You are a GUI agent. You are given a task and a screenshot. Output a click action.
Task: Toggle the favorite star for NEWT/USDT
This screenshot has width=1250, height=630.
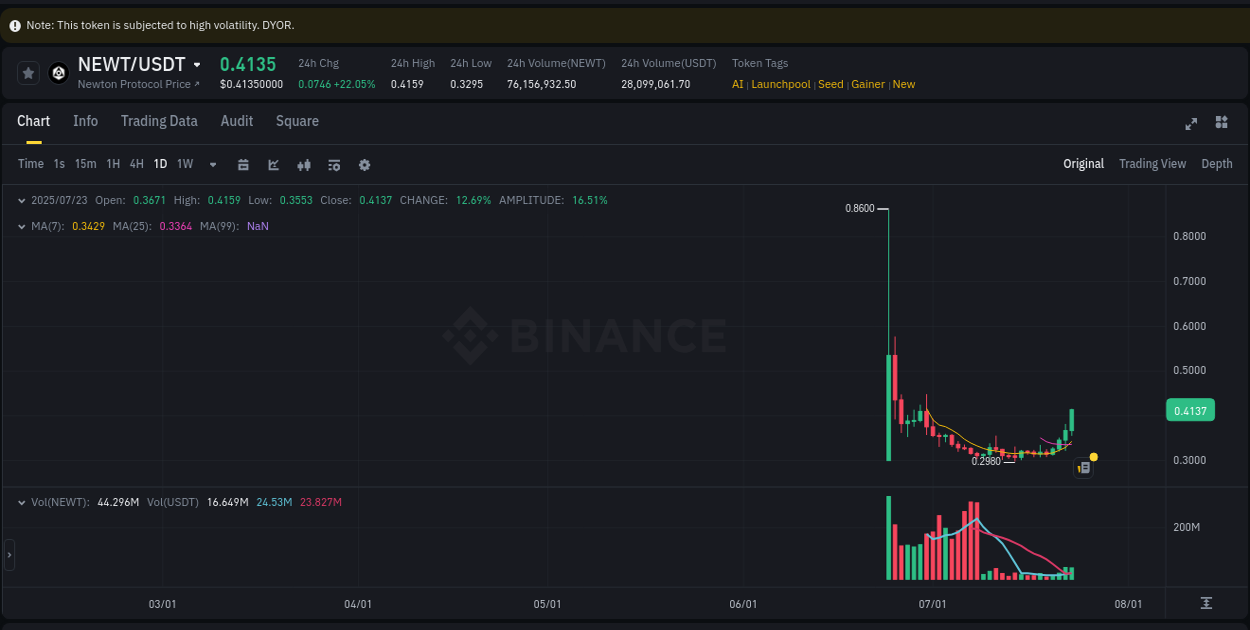click(x=27, y=72)
